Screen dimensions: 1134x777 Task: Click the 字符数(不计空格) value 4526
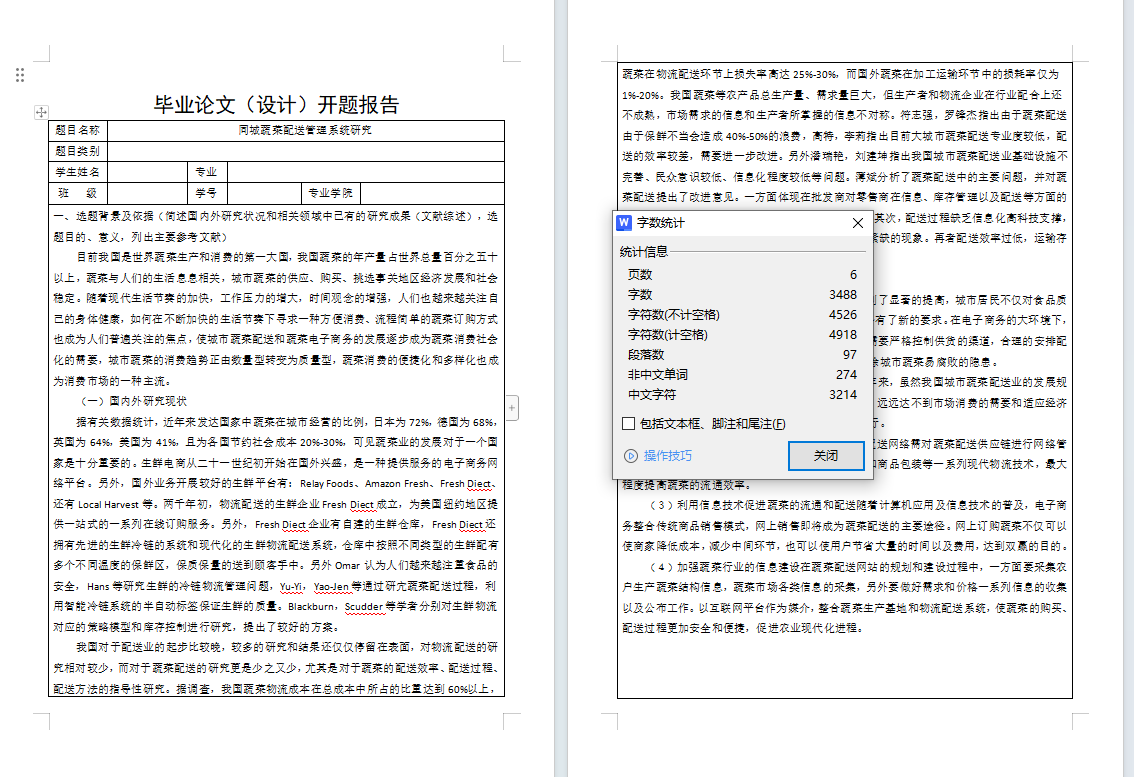click(843, 315)
